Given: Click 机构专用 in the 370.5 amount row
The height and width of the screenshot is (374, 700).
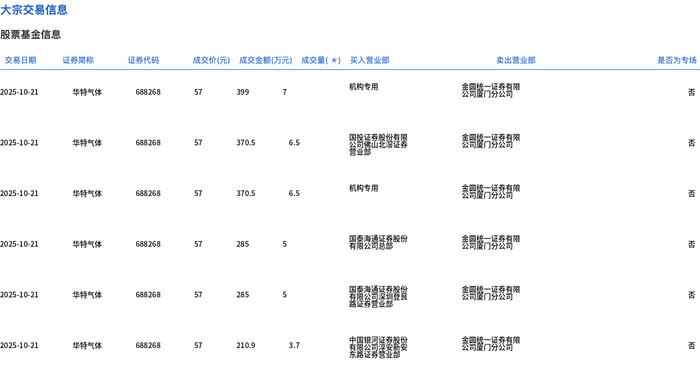Looking at the screenshot, I should [x=363, y=188].
